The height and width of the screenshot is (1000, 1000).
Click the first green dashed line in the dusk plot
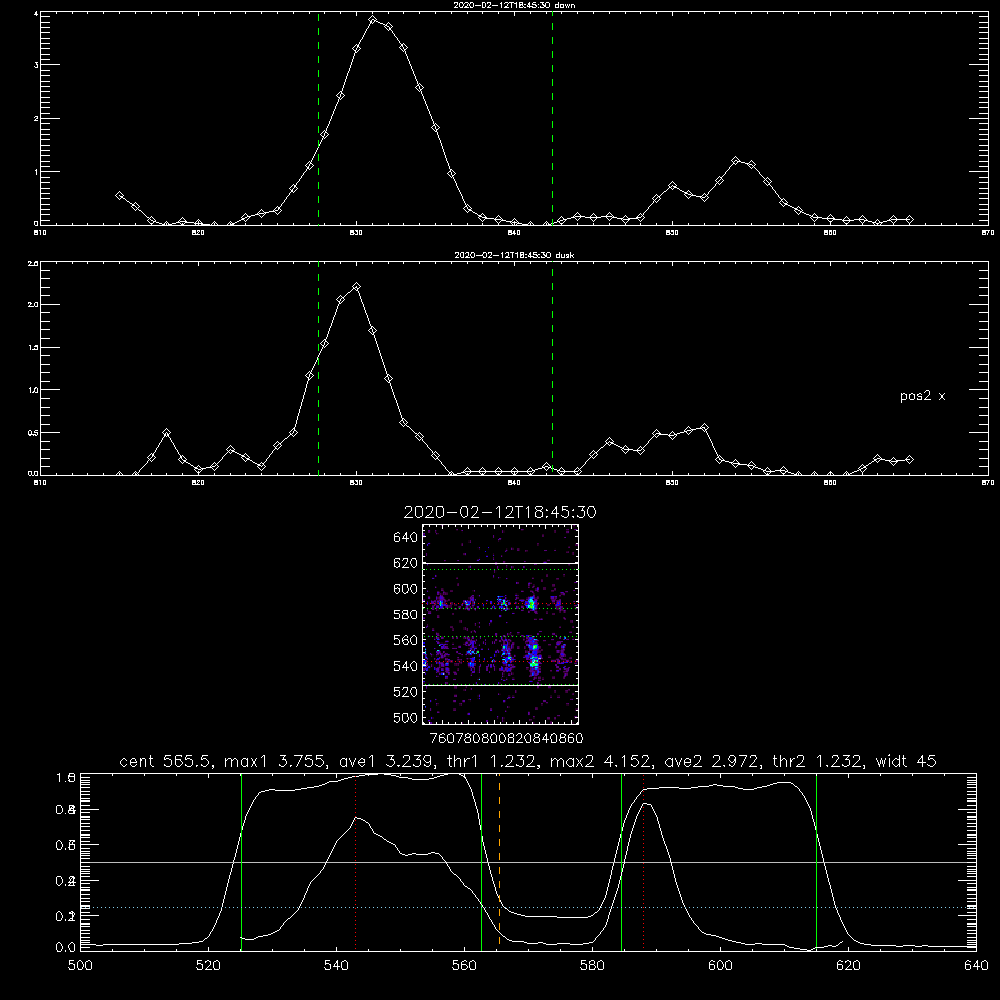(318, 368)
